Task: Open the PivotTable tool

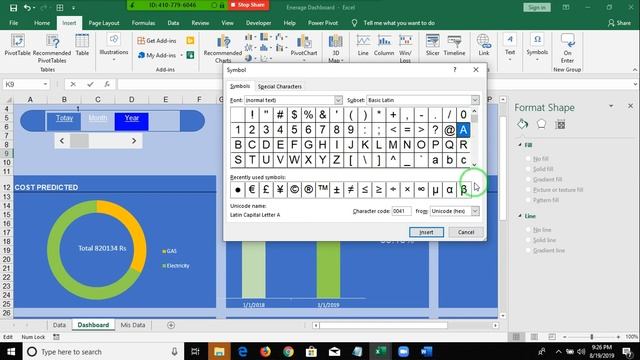Action: (18, 45)
